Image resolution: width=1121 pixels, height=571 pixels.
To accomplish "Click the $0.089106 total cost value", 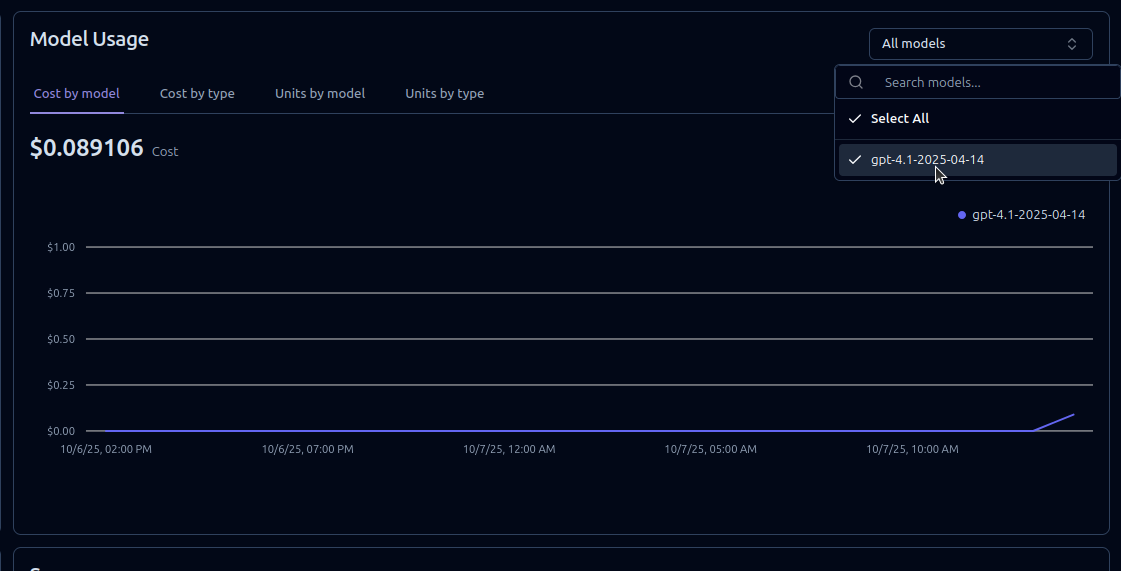I will 87,149.
